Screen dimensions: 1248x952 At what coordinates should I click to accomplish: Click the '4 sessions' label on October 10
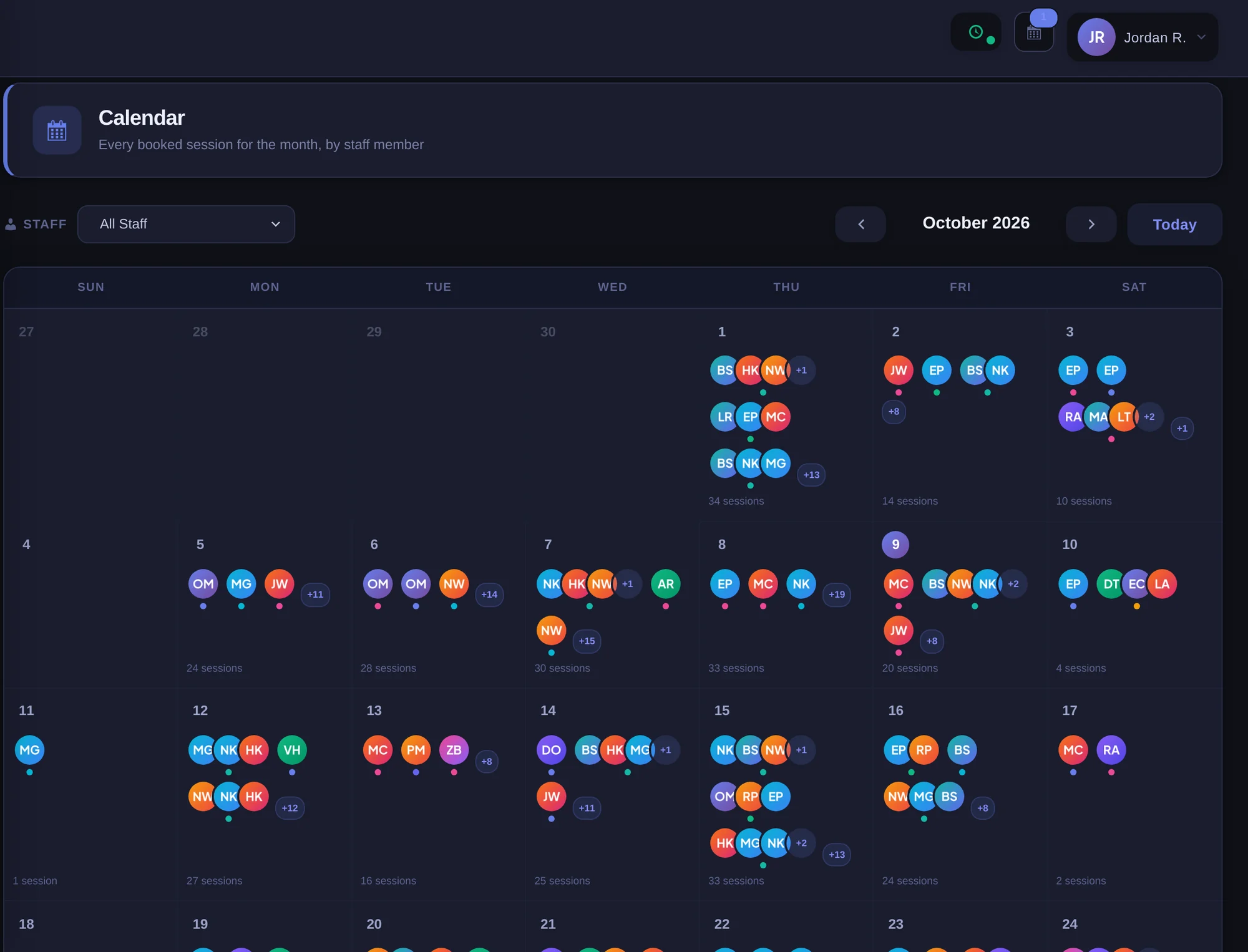1081,668
